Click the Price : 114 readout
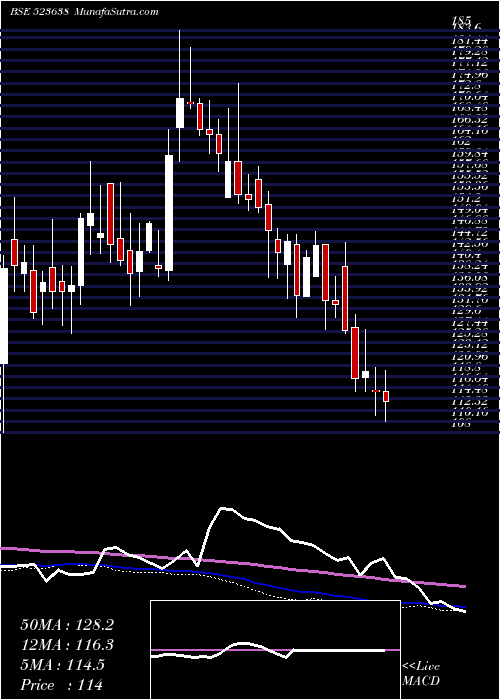This screenshot has width=500, height=700. pos(62,685)
